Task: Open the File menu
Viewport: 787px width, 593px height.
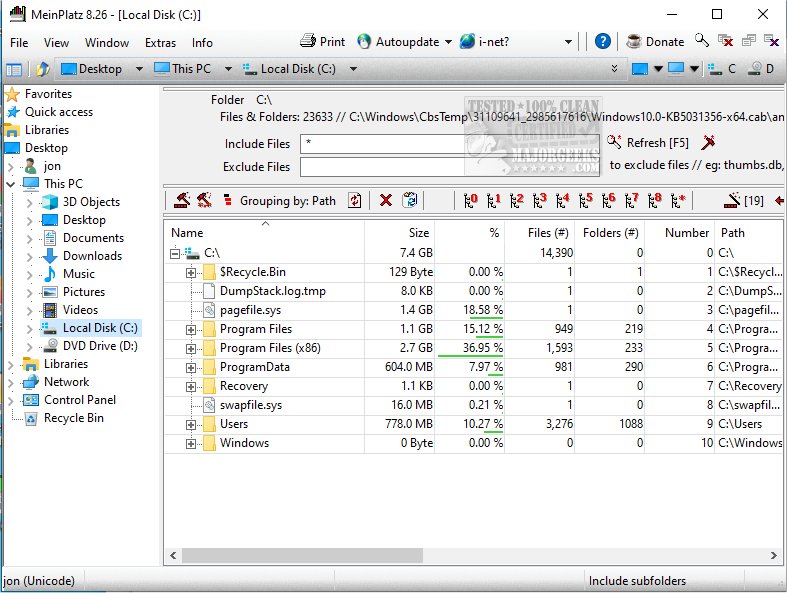Action: pos(19,43)
